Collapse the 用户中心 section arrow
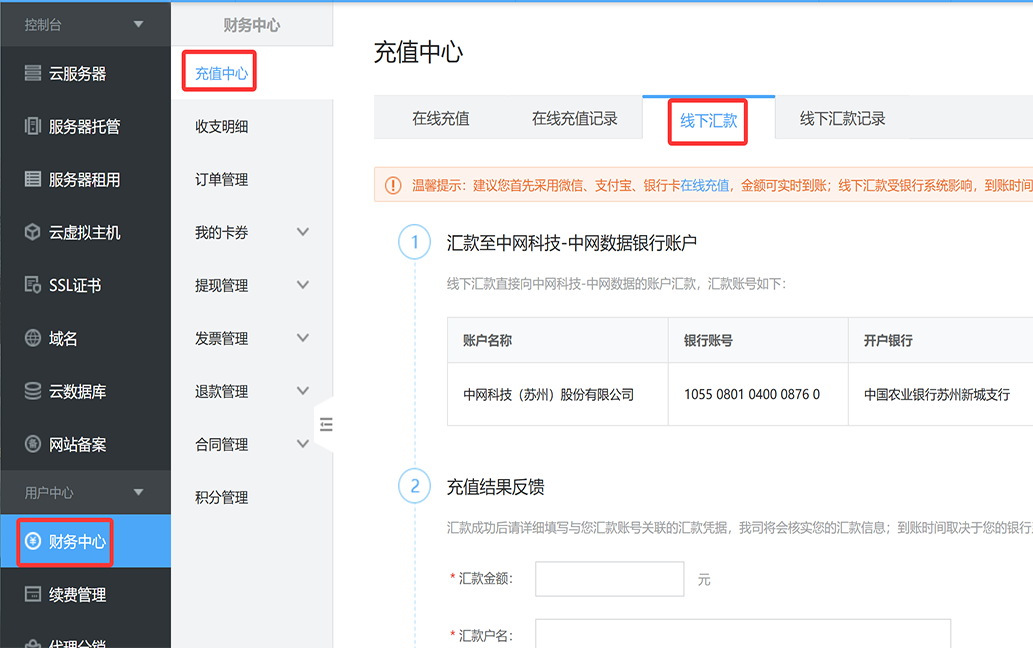This screenshot has height=648, width=1033. point(138,492)
